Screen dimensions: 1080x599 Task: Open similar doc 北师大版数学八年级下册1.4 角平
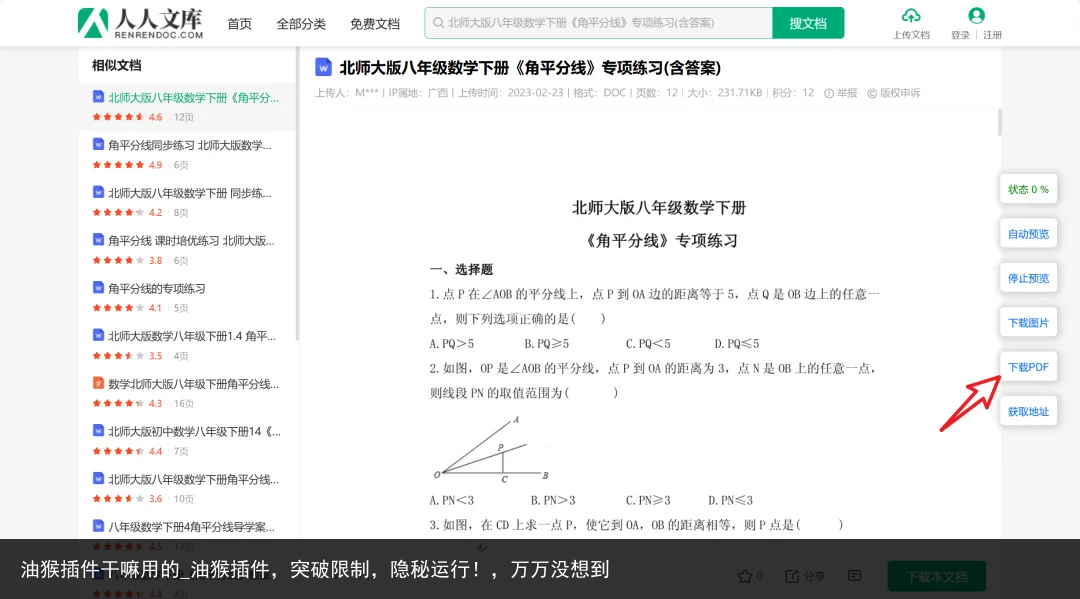(x=191, y=336)
